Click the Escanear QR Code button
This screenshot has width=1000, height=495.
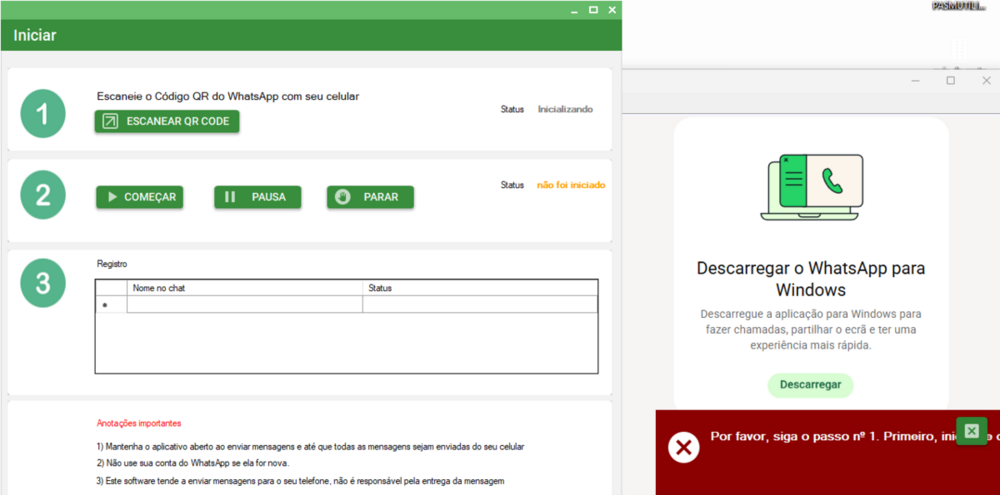click(x=167, y=121)
